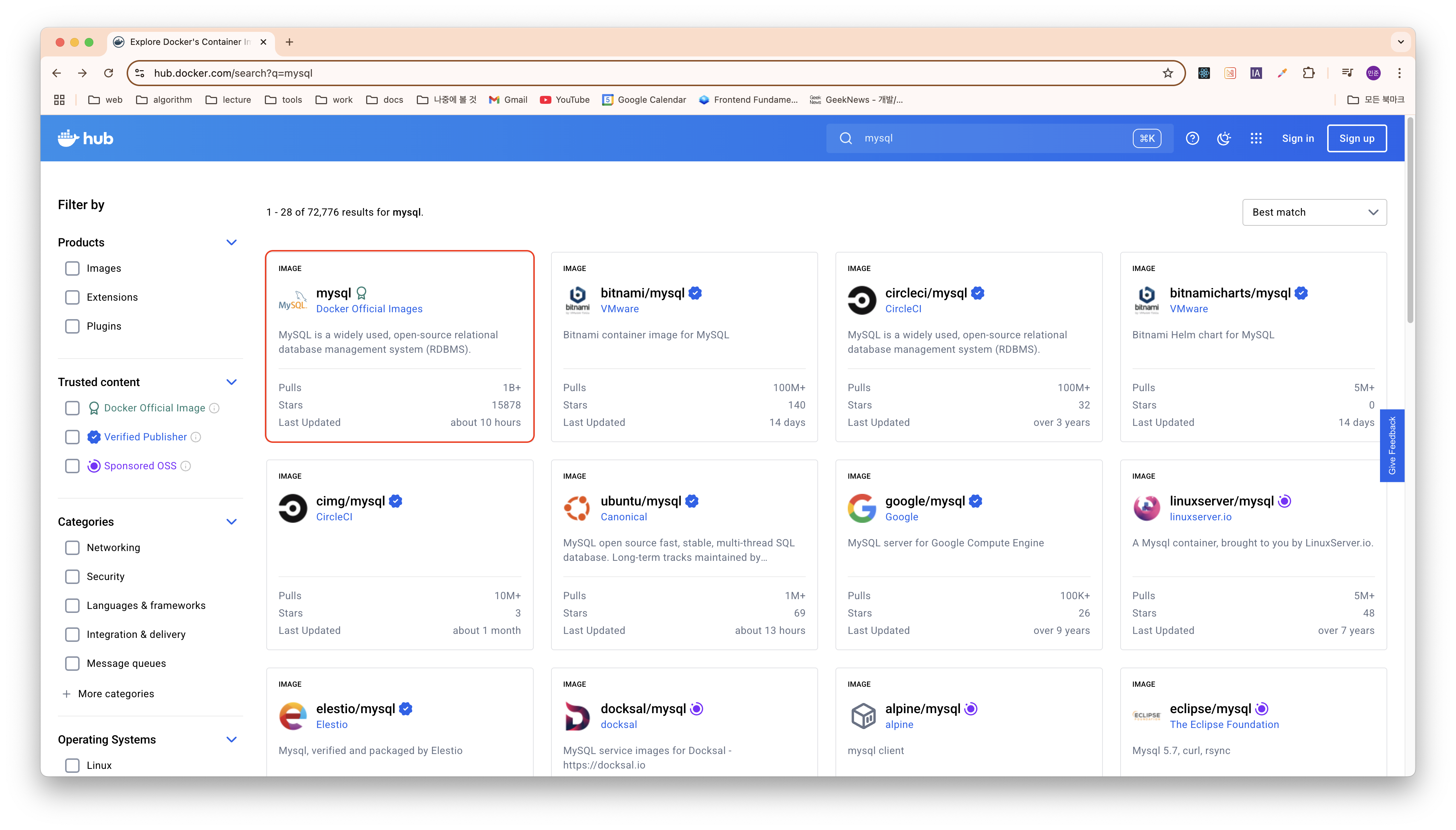Toggle dark mode moon icon

point(1223,139)
